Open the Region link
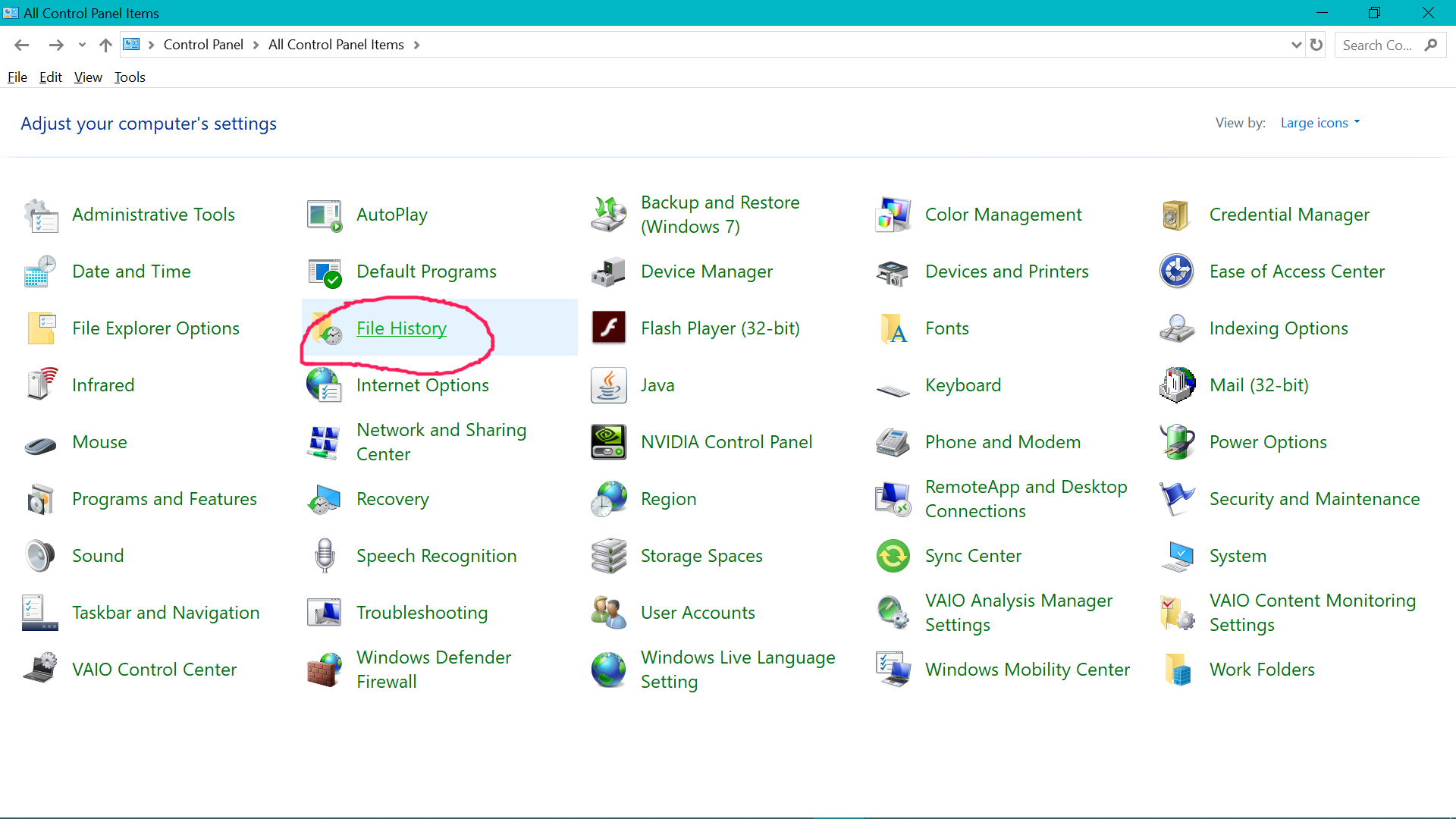 pos(668,499)
